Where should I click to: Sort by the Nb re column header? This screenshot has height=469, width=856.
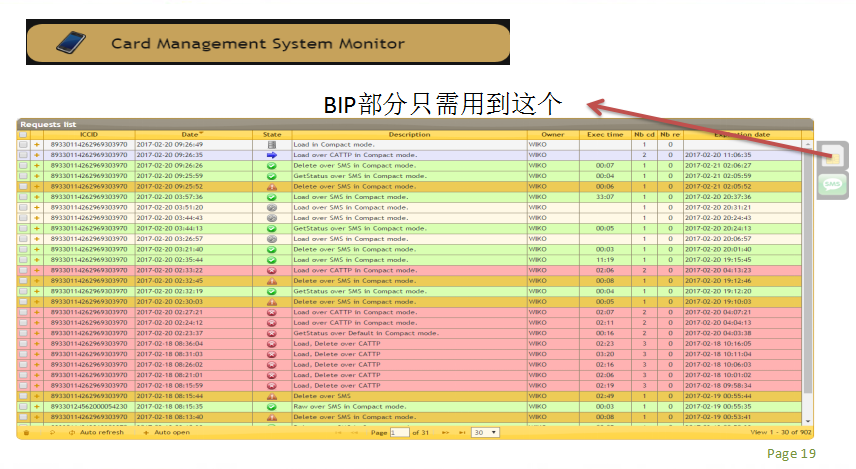pyautogui.click(x=670, y=134)
